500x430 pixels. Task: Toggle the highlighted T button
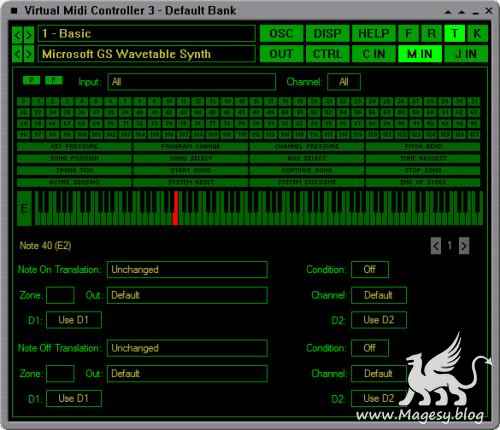[x=454, y=34]
